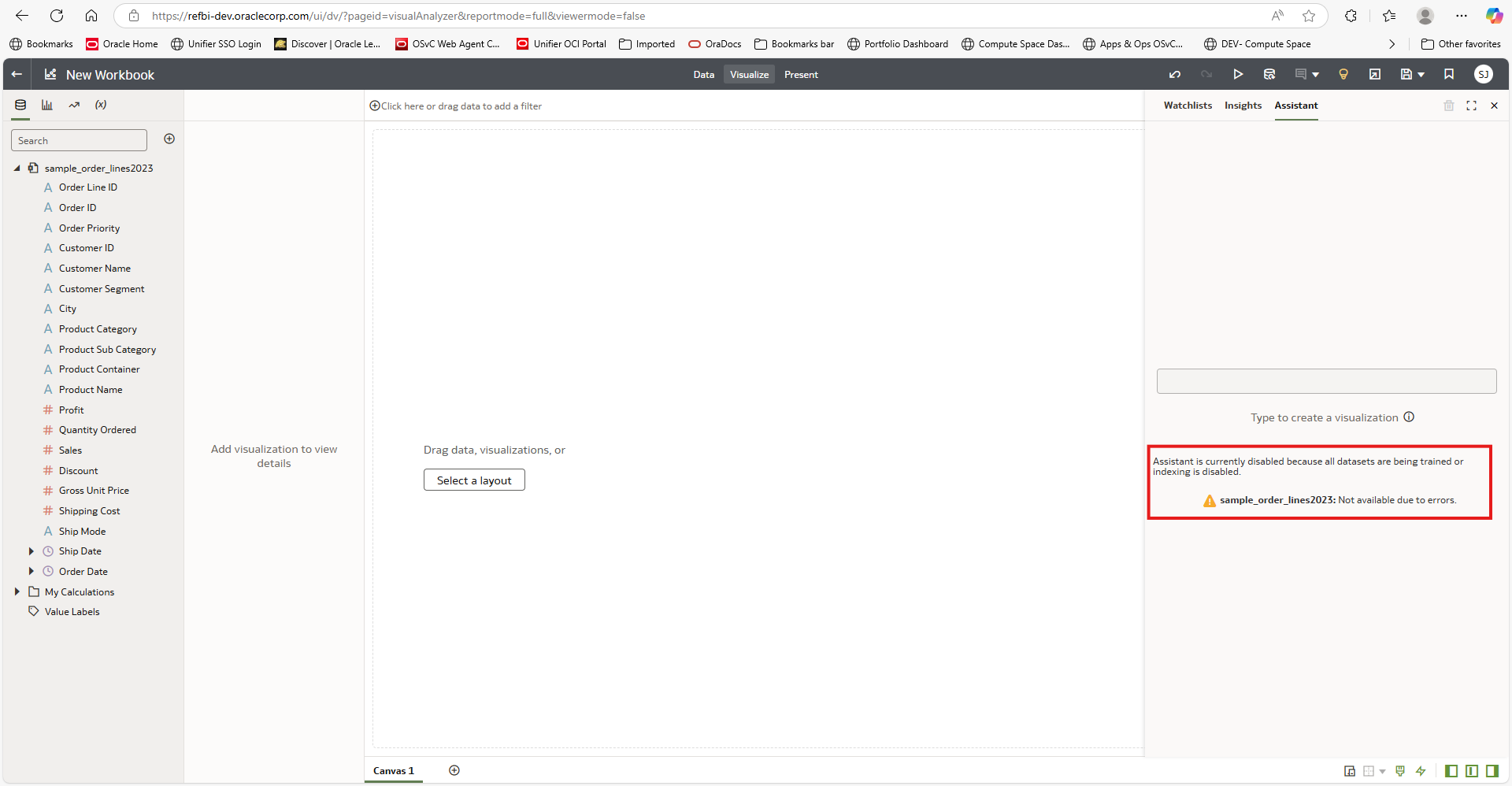Toggle the middle grammar panel visibility
The height and width of the screenshot is (786, 1512).
click(1472, 771)
